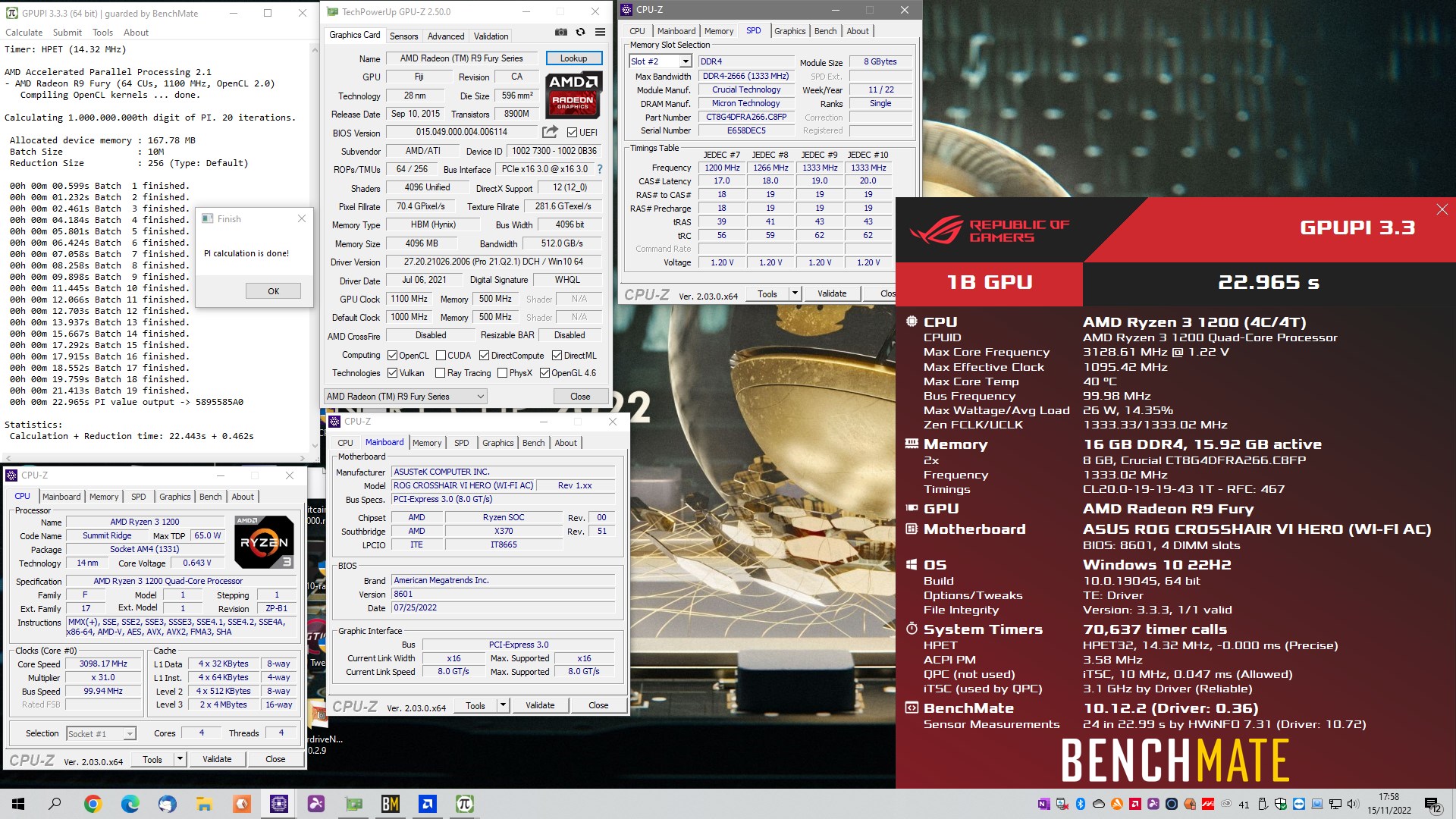Viewport: 1456px width, 819px height.
Task: Switch to GPU-Z via taskbar icon
Action: coord(353,804)
